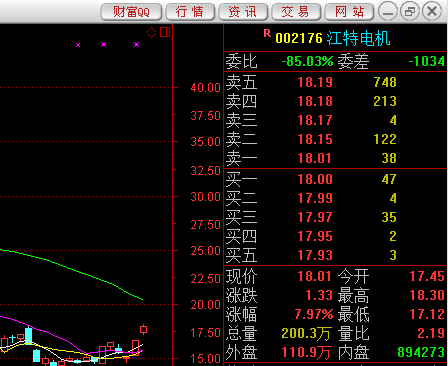Viewport: 448px width, 366px height.
Task: Minimize the window with the round button
Action: pos(388,12)
